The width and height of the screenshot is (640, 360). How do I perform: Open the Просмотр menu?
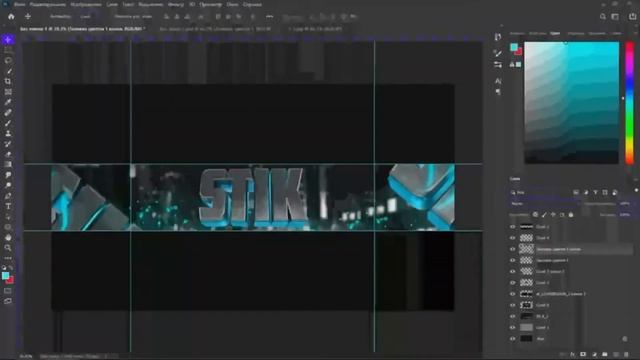point(211,4)
